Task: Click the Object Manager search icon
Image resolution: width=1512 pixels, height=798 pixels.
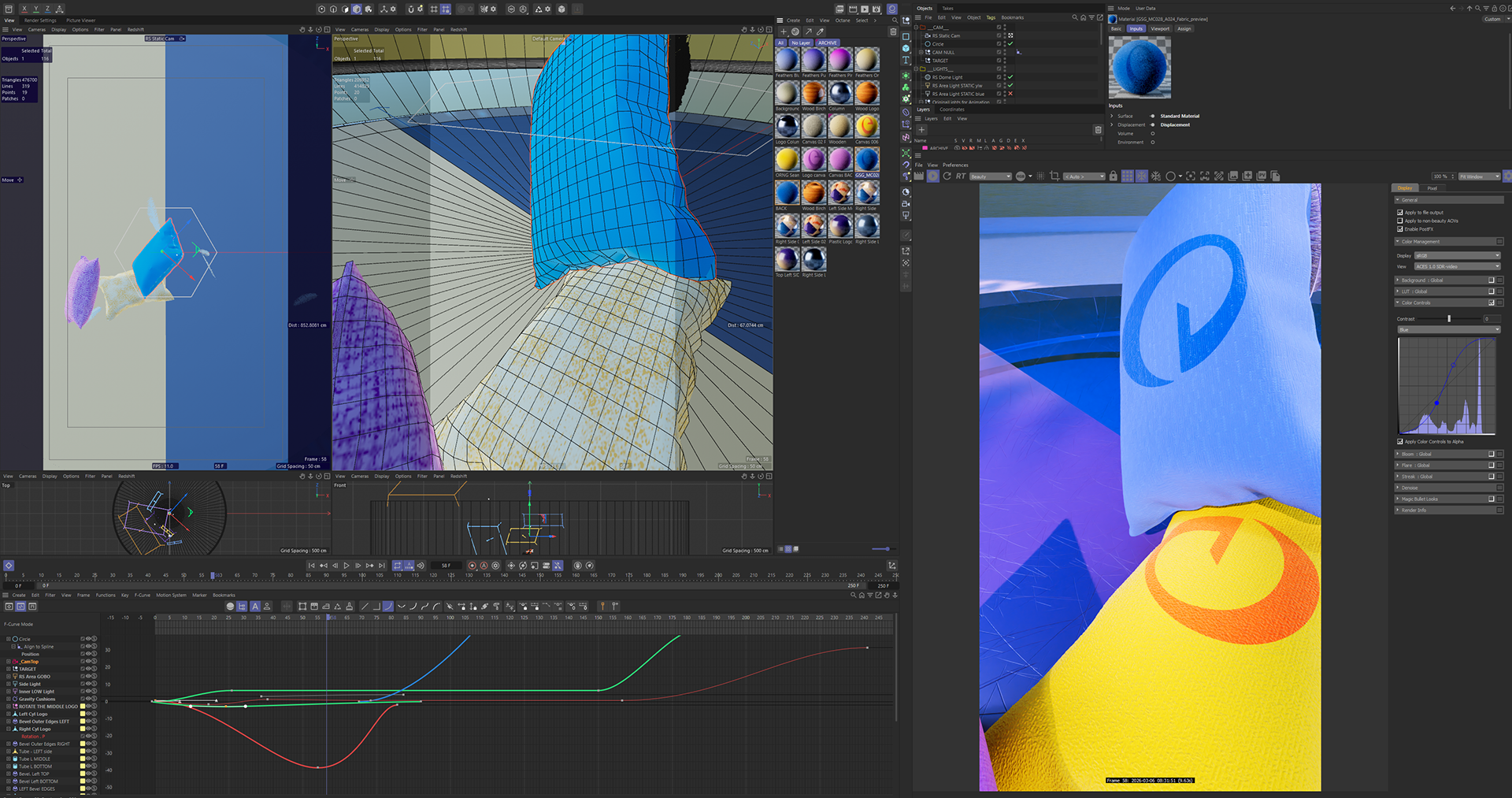Action: click(1075, 17)
